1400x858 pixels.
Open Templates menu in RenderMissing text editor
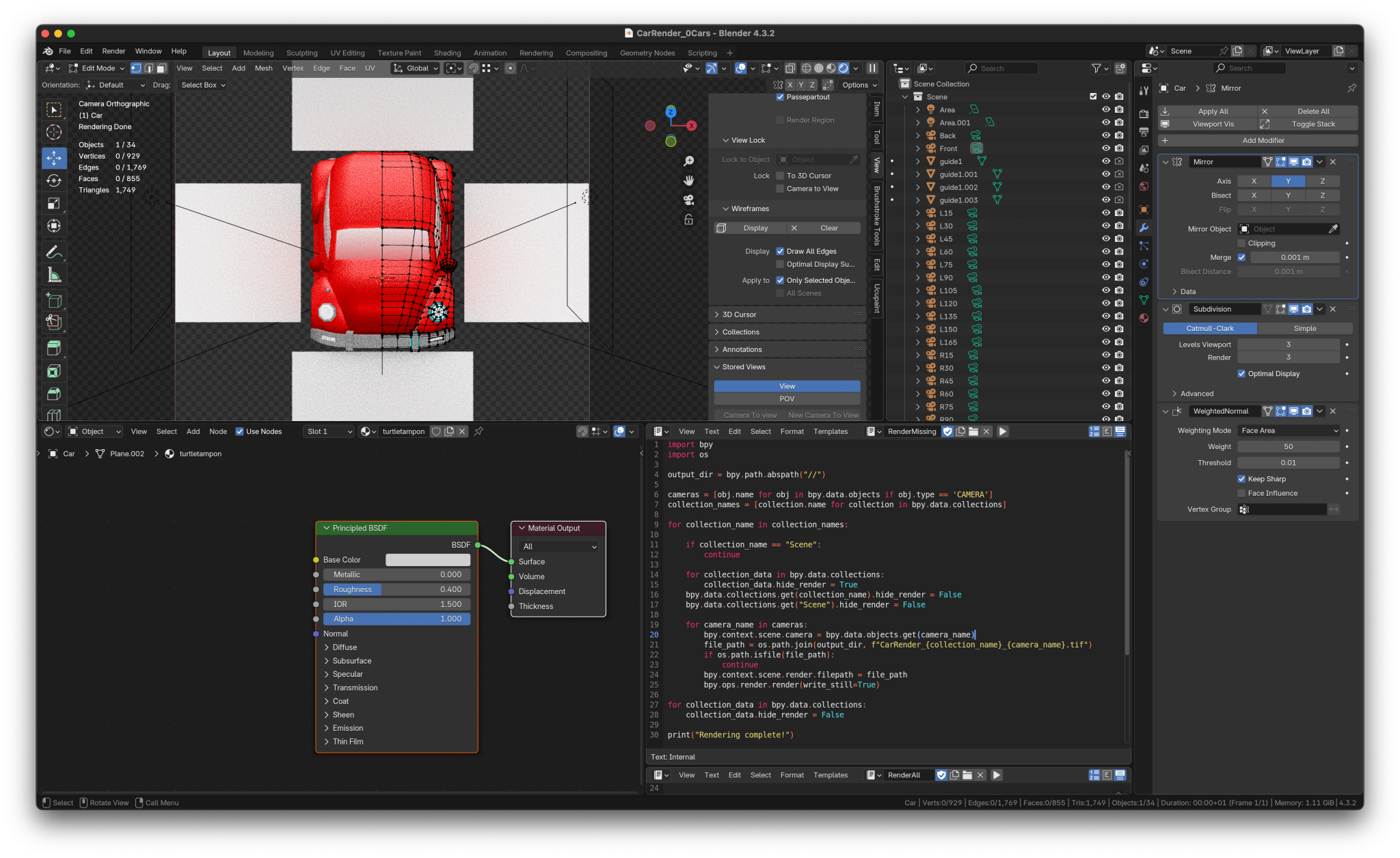click(830, 431)
